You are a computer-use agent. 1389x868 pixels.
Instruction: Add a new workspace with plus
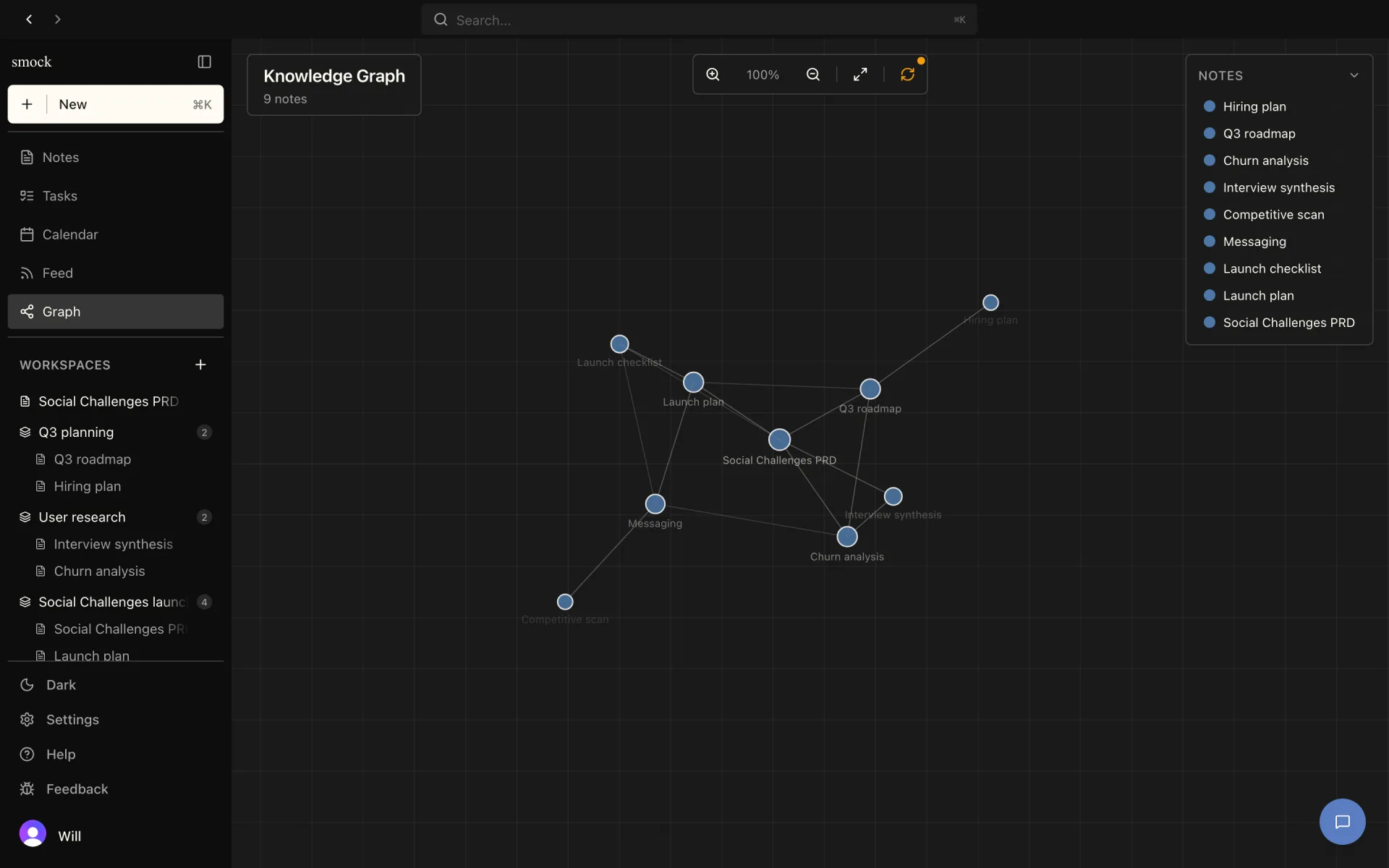[x=200, y=365]
